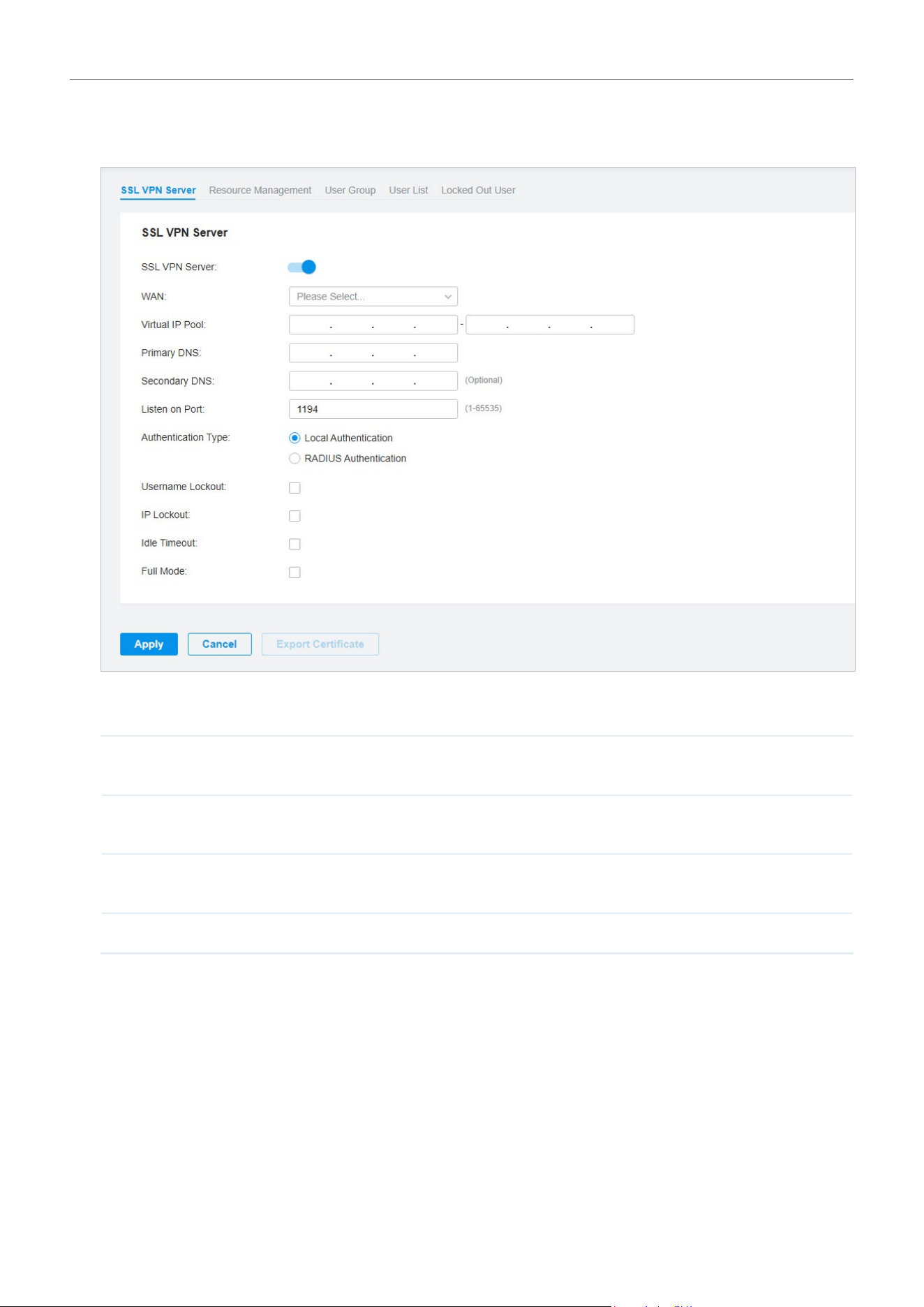Screen dimensions: 924x1307
Task: Click the (Optional) hint next to Secondary DNS
Action: pos(484,381)
